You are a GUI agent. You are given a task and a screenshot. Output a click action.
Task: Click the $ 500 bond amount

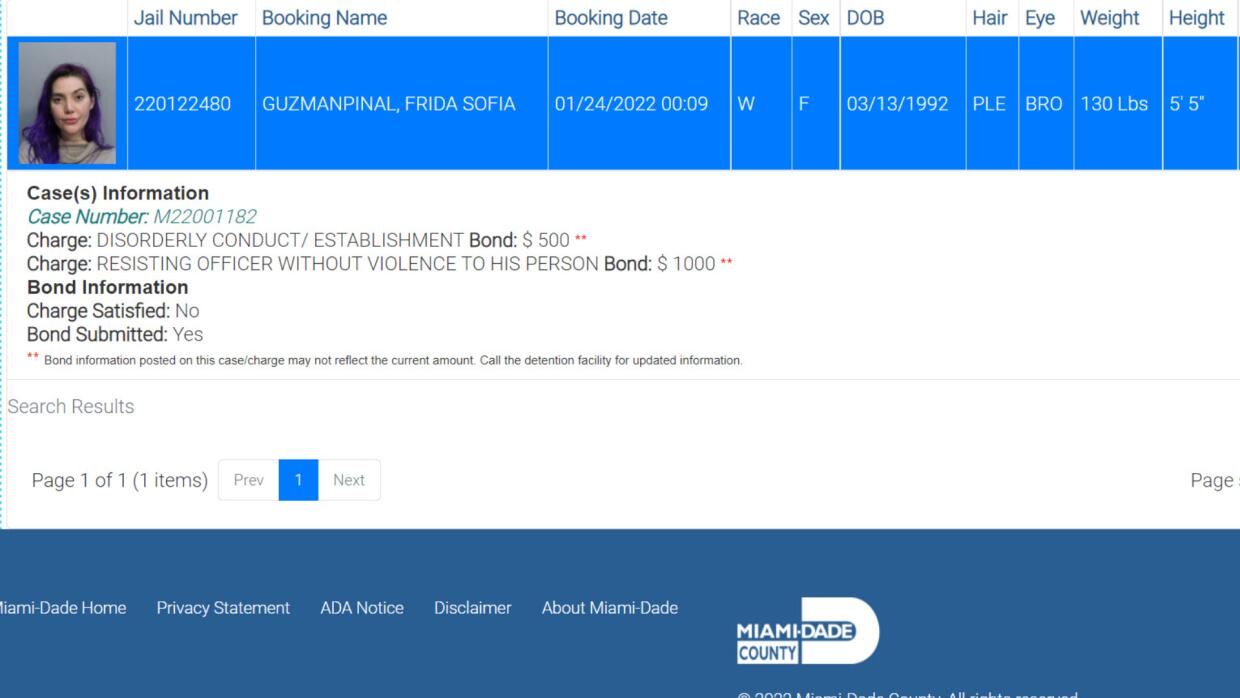(546, 240)
